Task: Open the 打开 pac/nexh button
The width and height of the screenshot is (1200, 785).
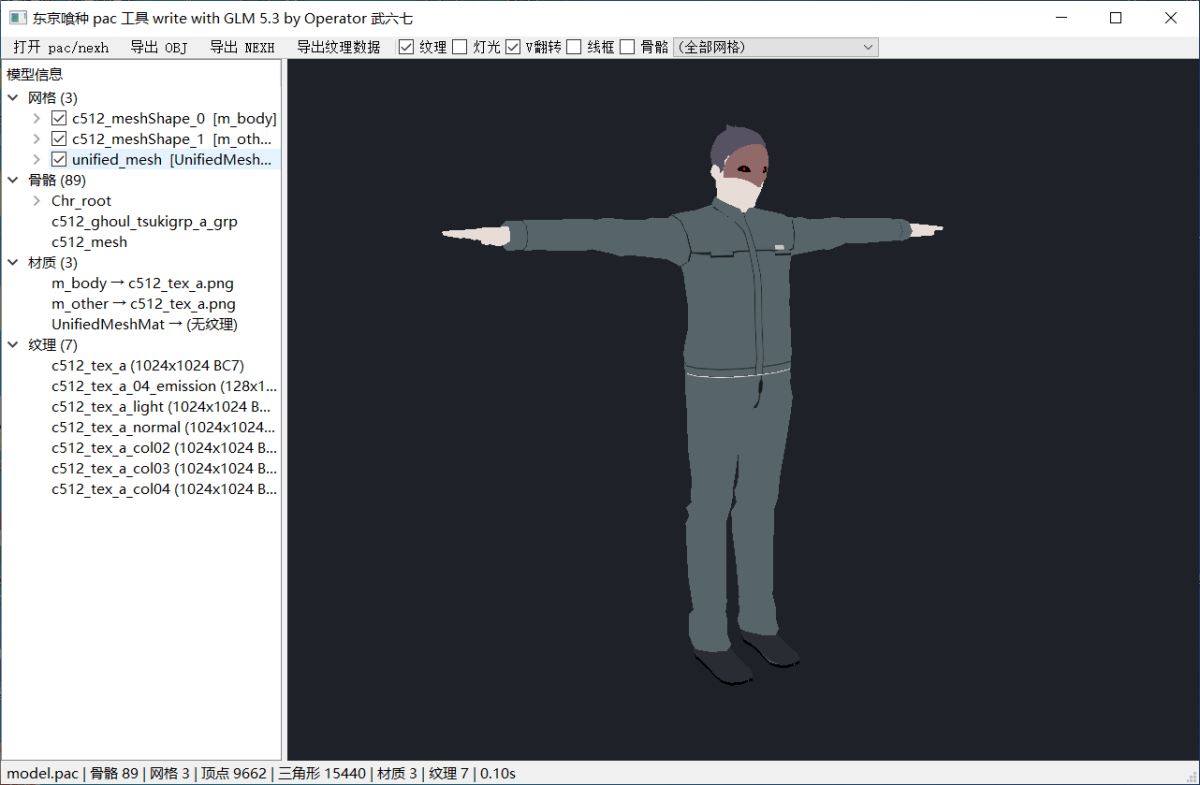Action: coord(61,47)
